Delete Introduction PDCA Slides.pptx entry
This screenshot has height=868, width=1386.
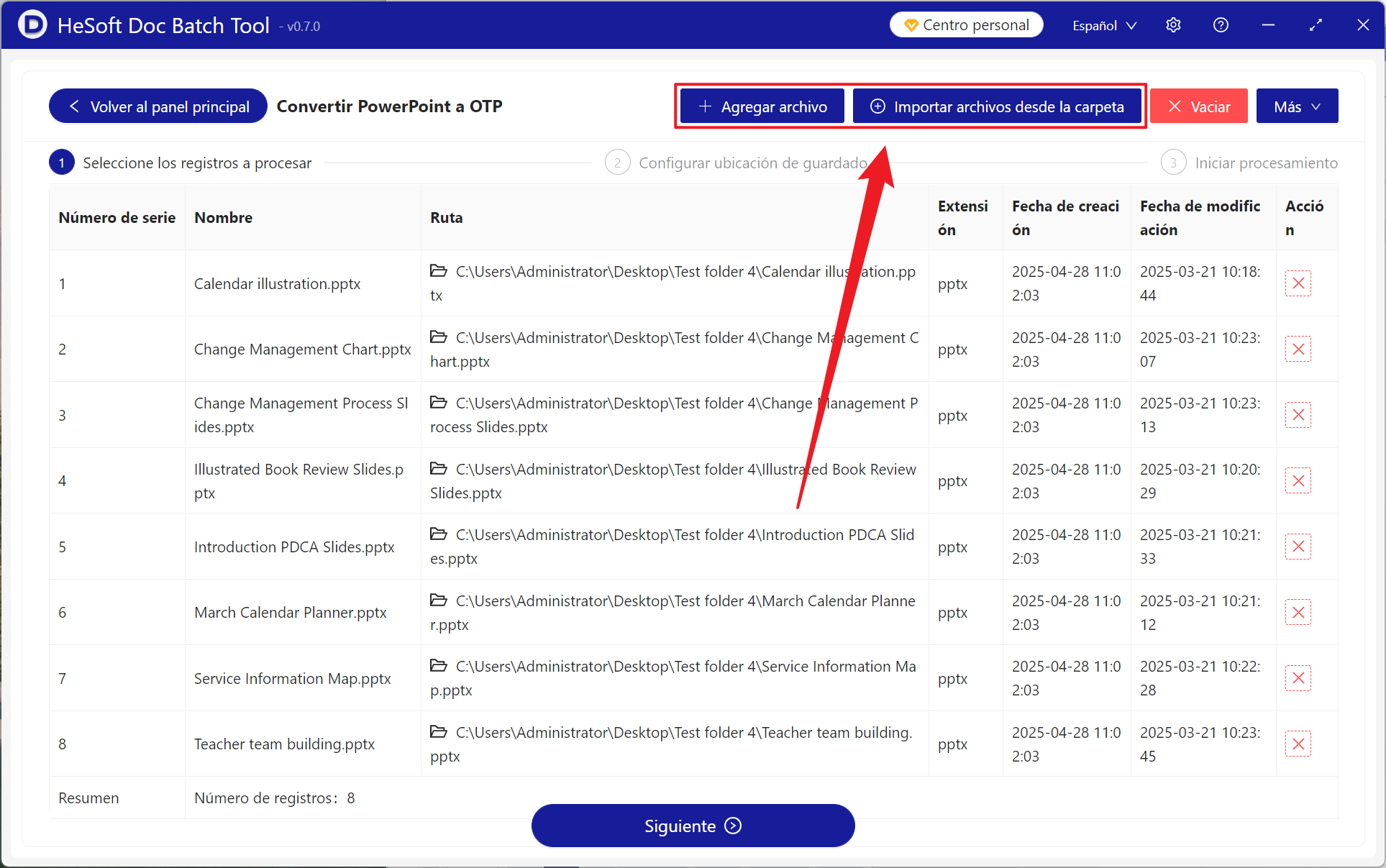coord(1298,547)
